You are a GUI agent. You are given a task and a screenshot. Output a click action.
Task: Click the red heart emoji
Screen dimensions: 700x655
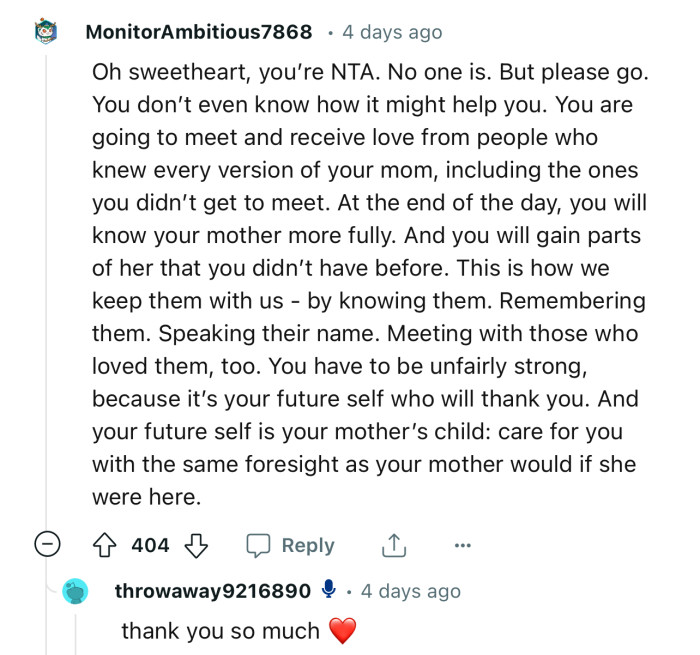tap(342, 632)
